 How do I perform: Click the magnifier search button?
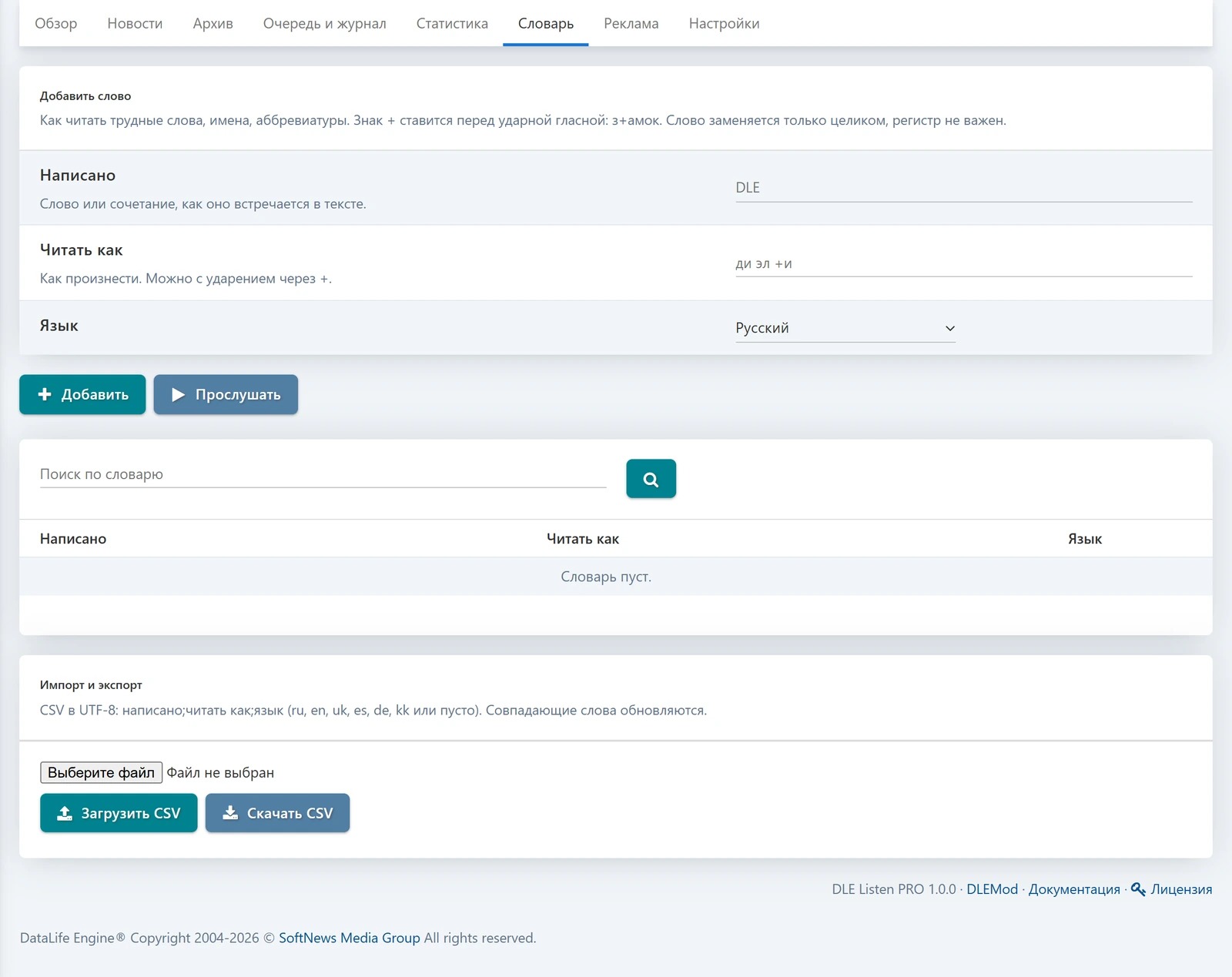tap(651, 479)
